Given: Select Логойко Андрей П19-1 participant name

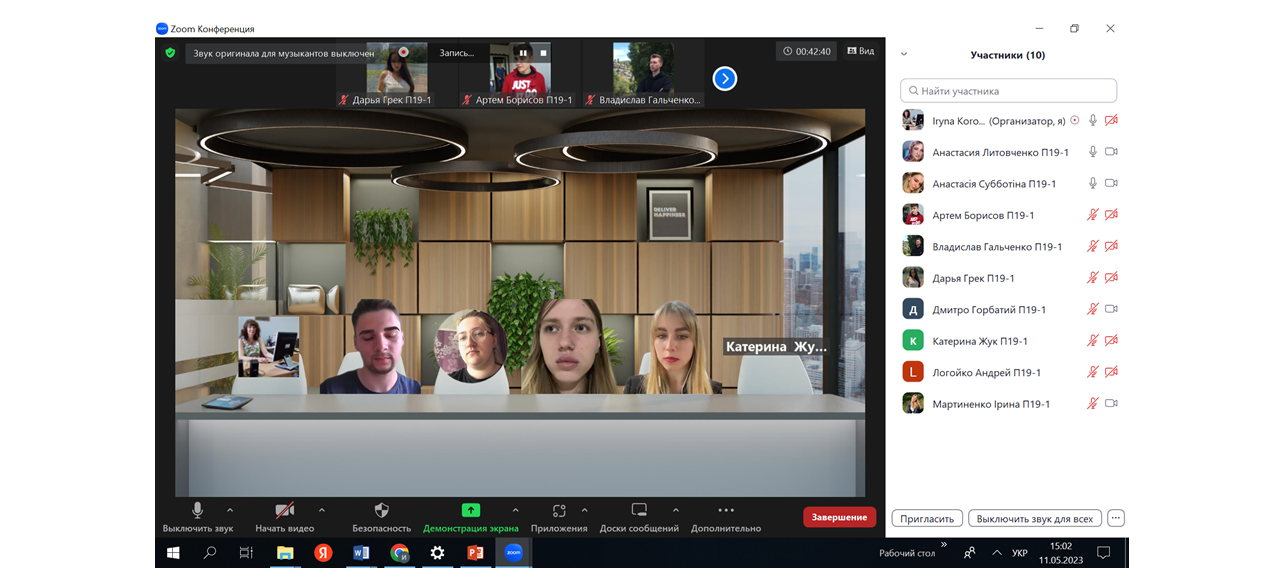Looking at the screenshot, I should pos(986,373).
